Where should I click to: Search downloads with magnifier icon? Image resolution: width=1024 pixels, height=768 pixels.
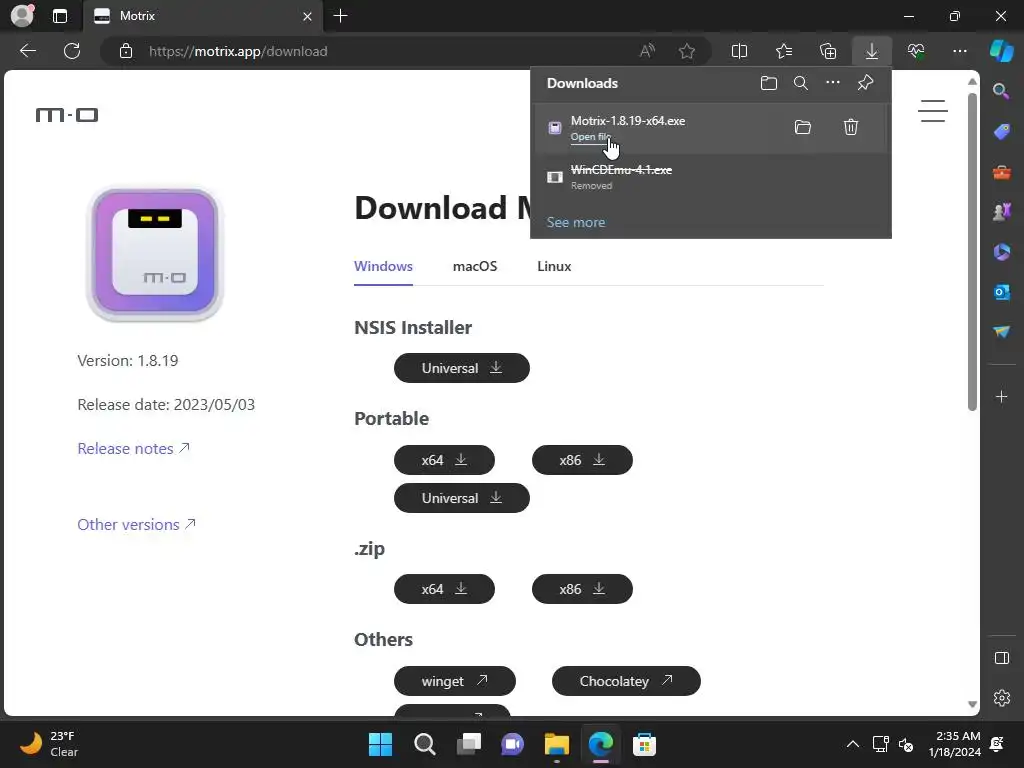[x=801, y=83]
